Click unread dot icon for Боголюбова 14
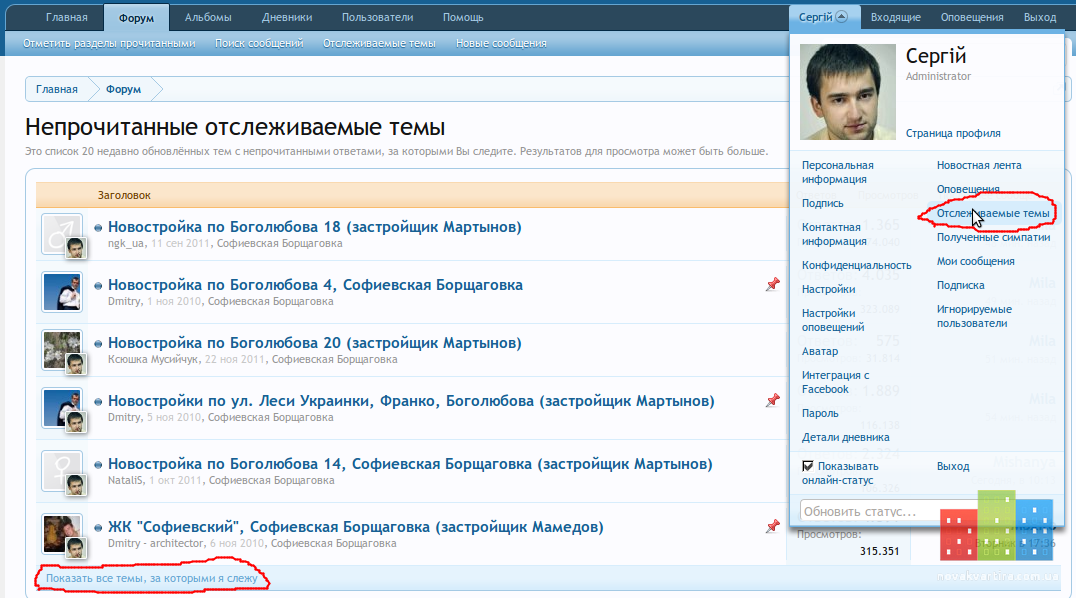 point(98,465)
